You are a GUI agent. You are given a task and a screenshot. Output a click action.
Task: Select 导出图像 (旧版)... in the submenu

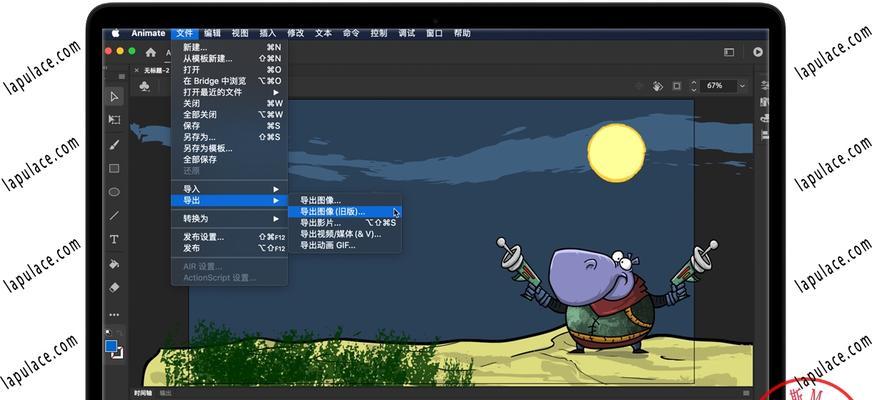[x=344, y=211]
